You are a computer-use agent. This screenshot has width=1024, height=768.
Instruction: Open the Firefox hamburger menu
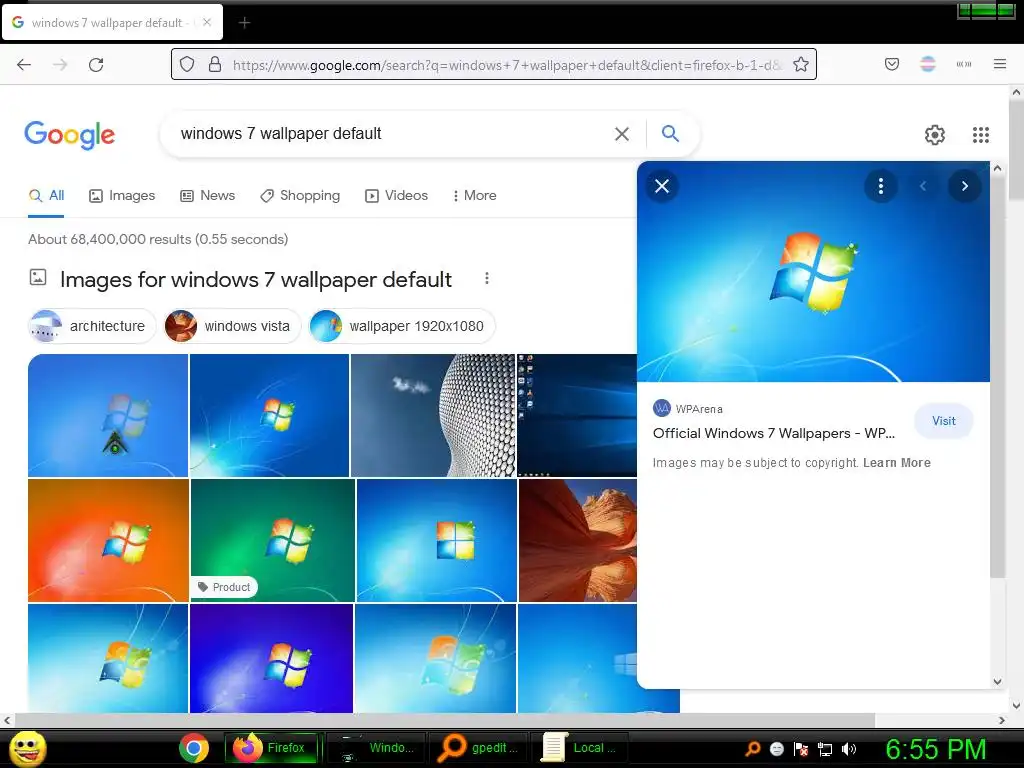tap(999, 64)
